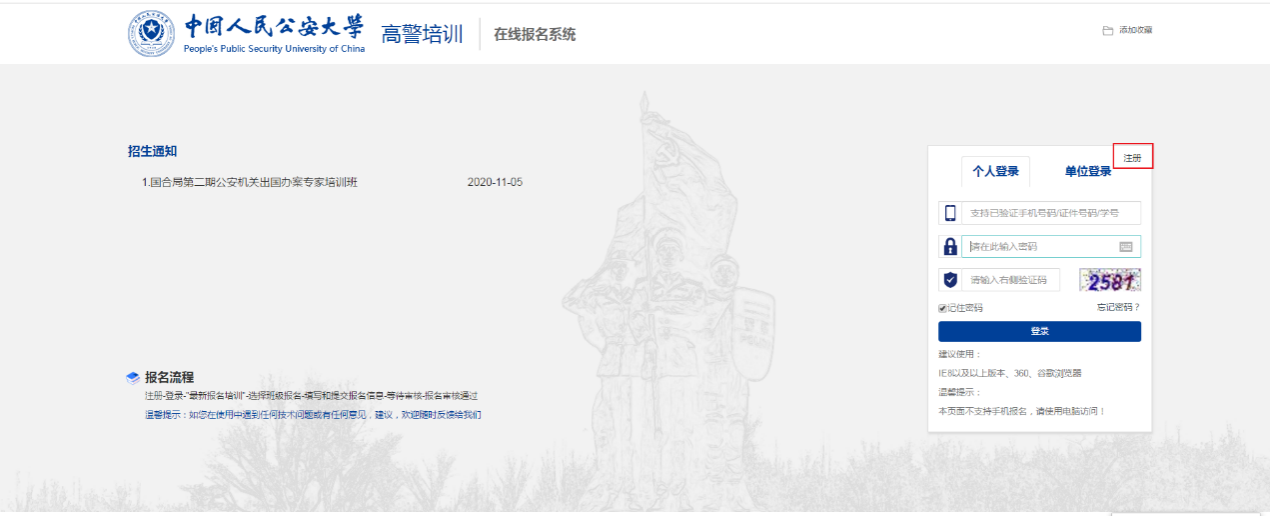The height and width of the screenshot is (516, 1270).
Task: Toggle the 记住密码 checkbox
Action: coord(942,308)
